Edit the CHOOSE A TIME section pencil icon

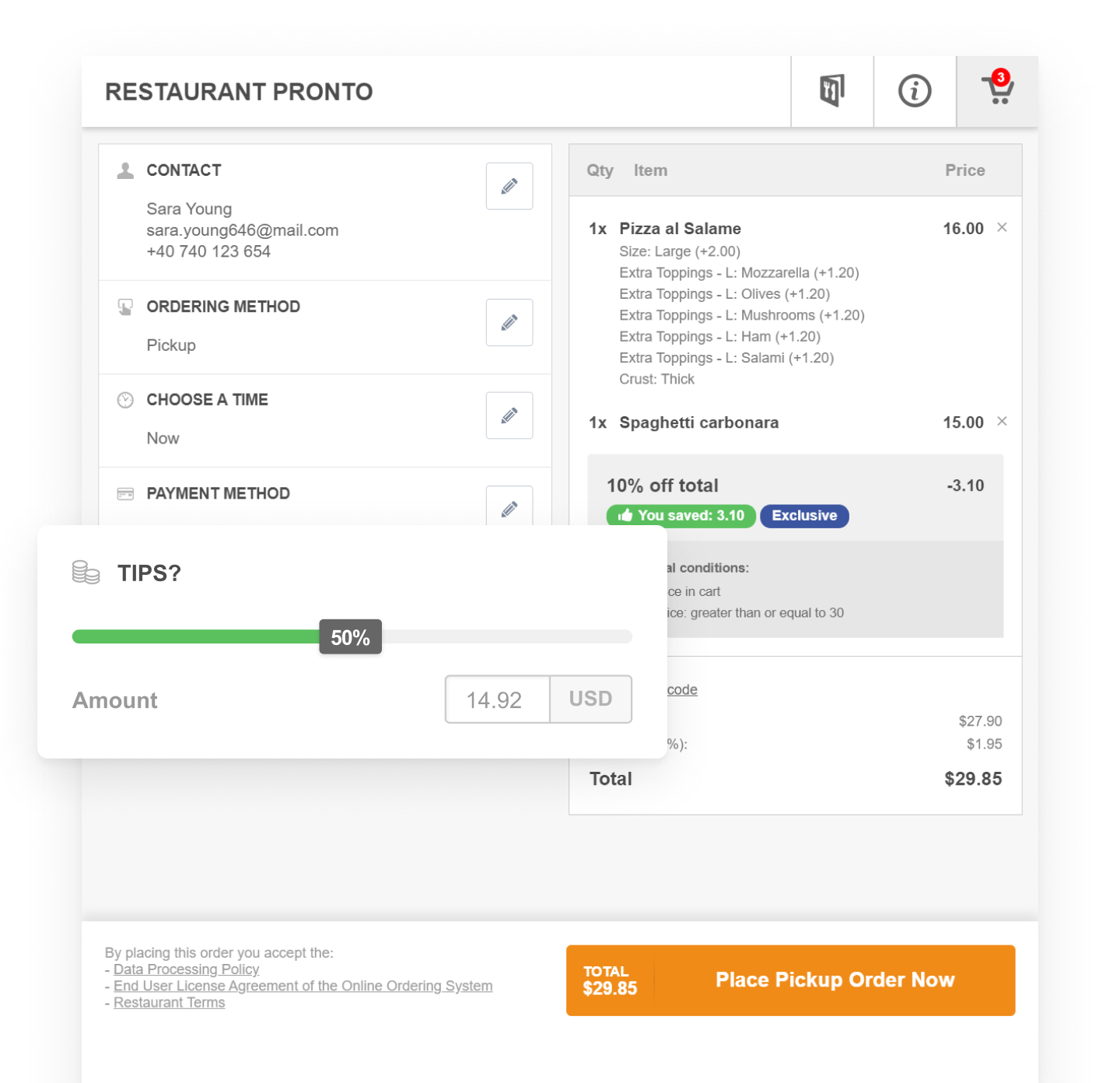[x=509, y=415]
